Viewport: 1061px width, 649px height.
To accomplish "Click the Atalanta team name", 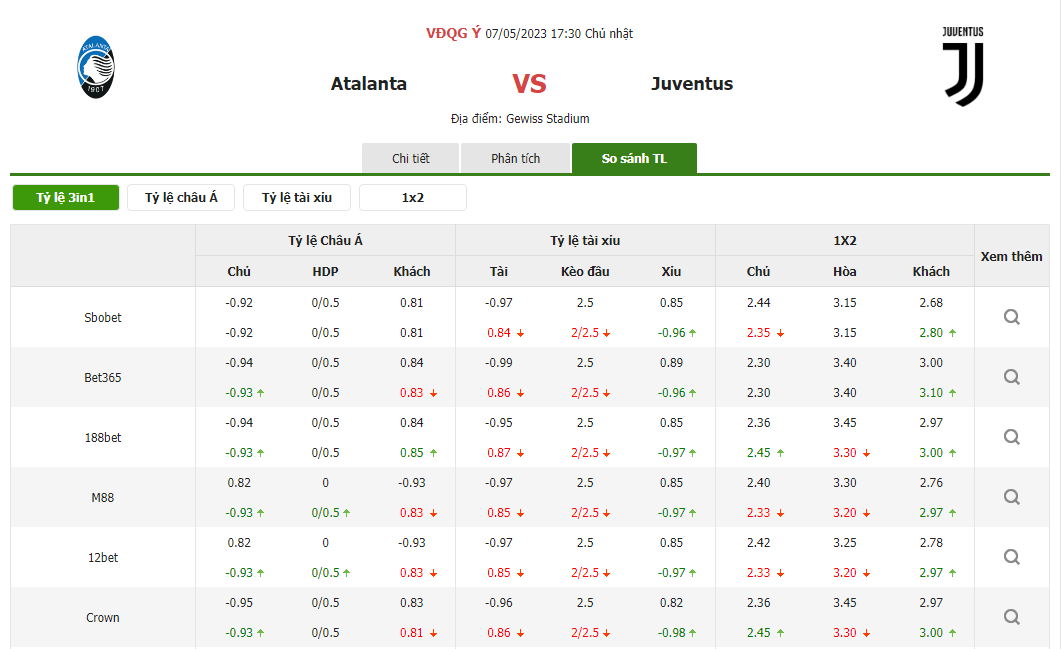I will [x=369, y=84].
